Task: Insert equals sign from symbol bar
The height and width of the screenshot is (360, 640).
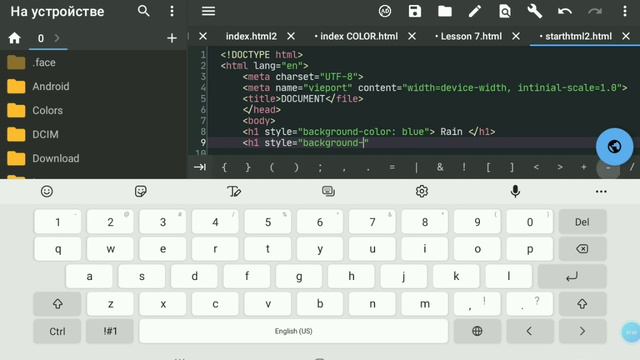Action: coord(392,167)
